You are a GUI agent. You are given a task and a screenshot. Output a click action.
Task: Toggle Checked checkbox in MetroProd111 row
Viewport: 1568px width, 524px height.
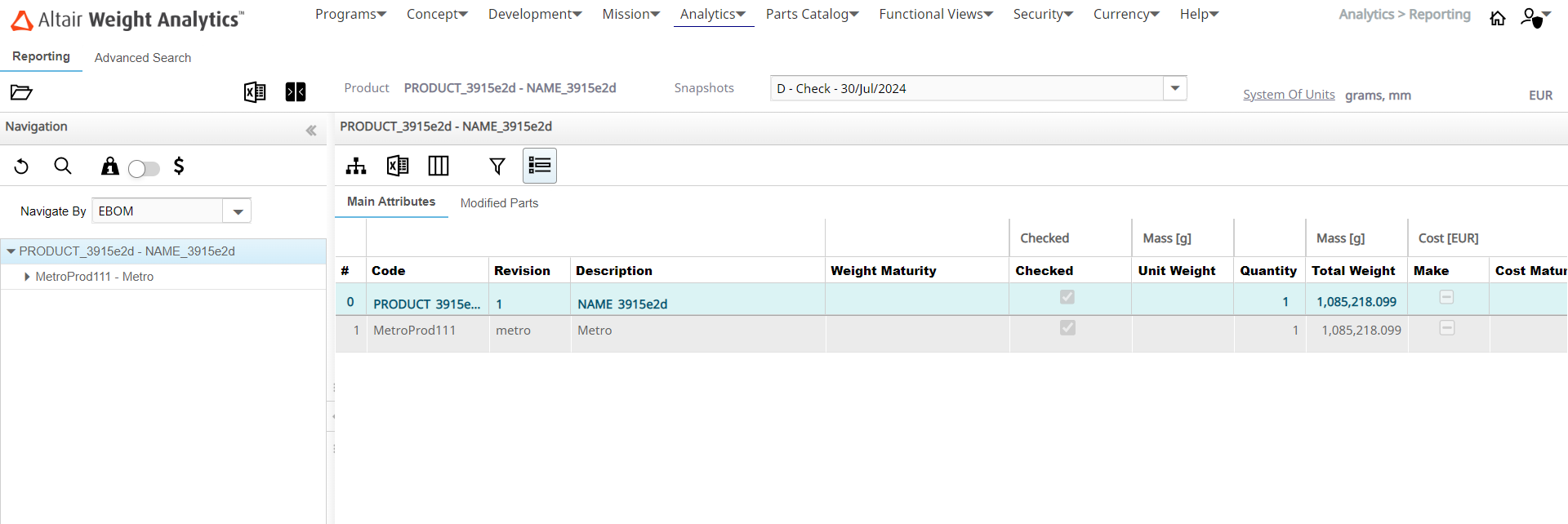1067,327
